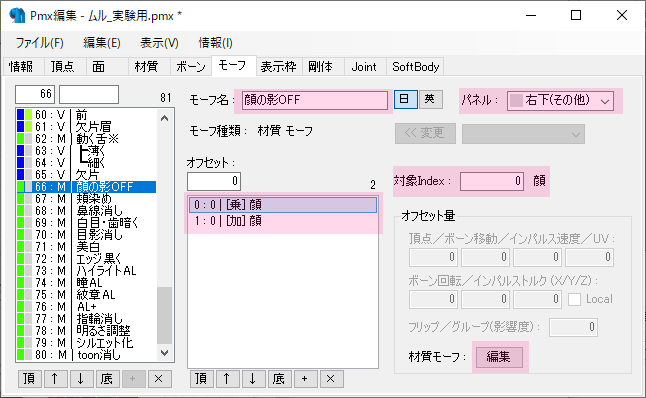The height and width of the screenshot is (398, 646).
Task: Select morph 67 : M 頬染め
Action: (x=86, y=199)
